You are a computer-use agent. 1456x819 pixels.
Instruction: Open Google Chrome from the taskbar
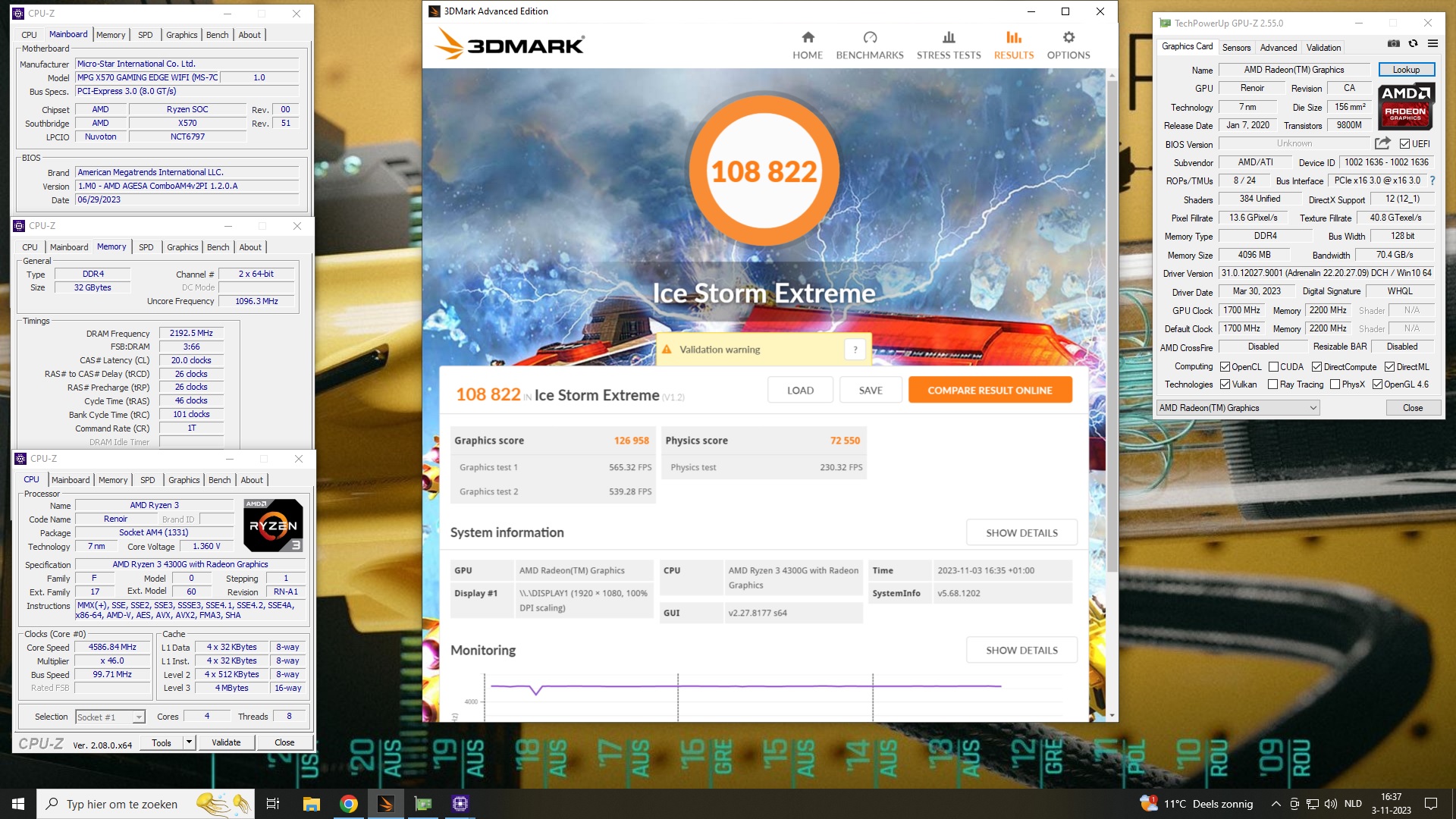pyautogui.click(x=349, y=804)
